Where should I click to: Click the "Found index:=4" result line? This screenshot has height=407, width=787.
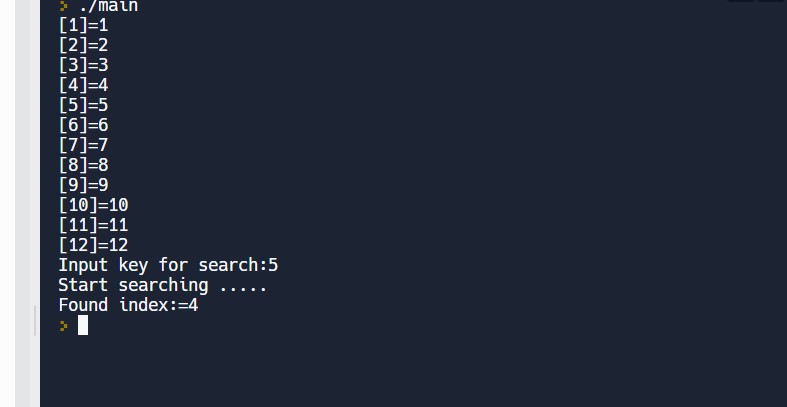[128, 305]
